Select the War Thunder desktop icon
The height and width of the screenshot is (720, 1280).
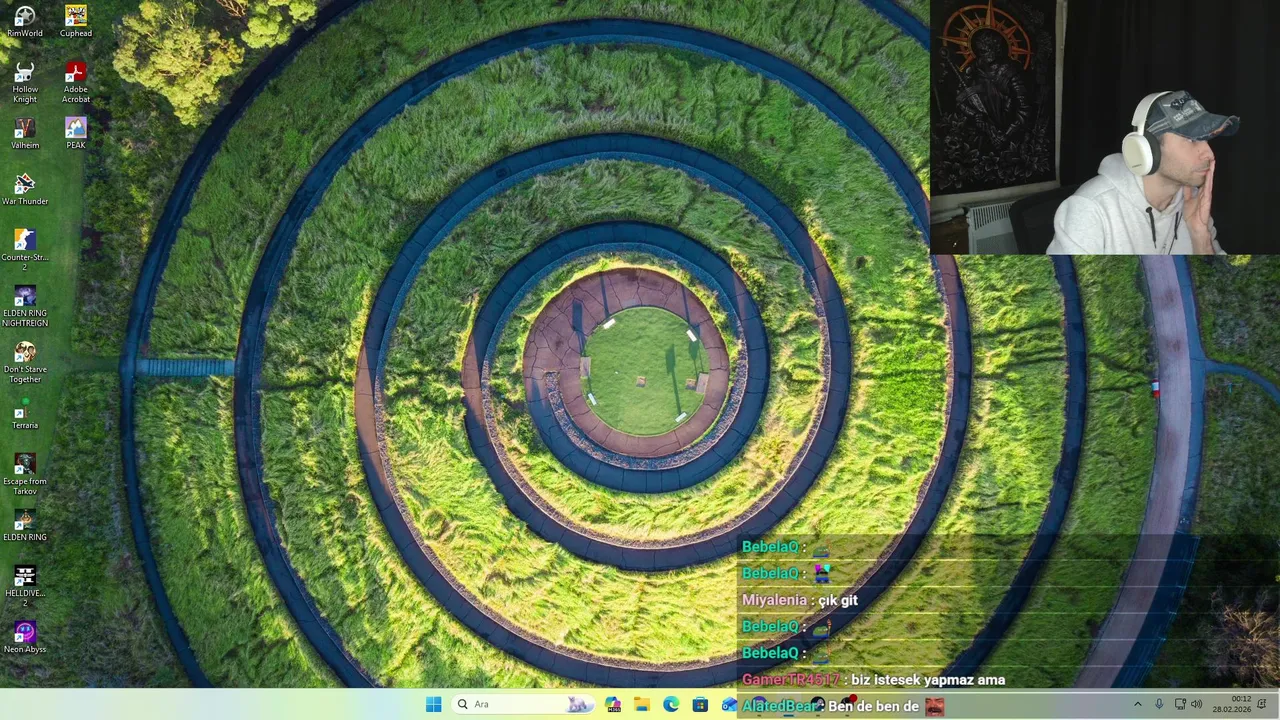tap(25, 189)
